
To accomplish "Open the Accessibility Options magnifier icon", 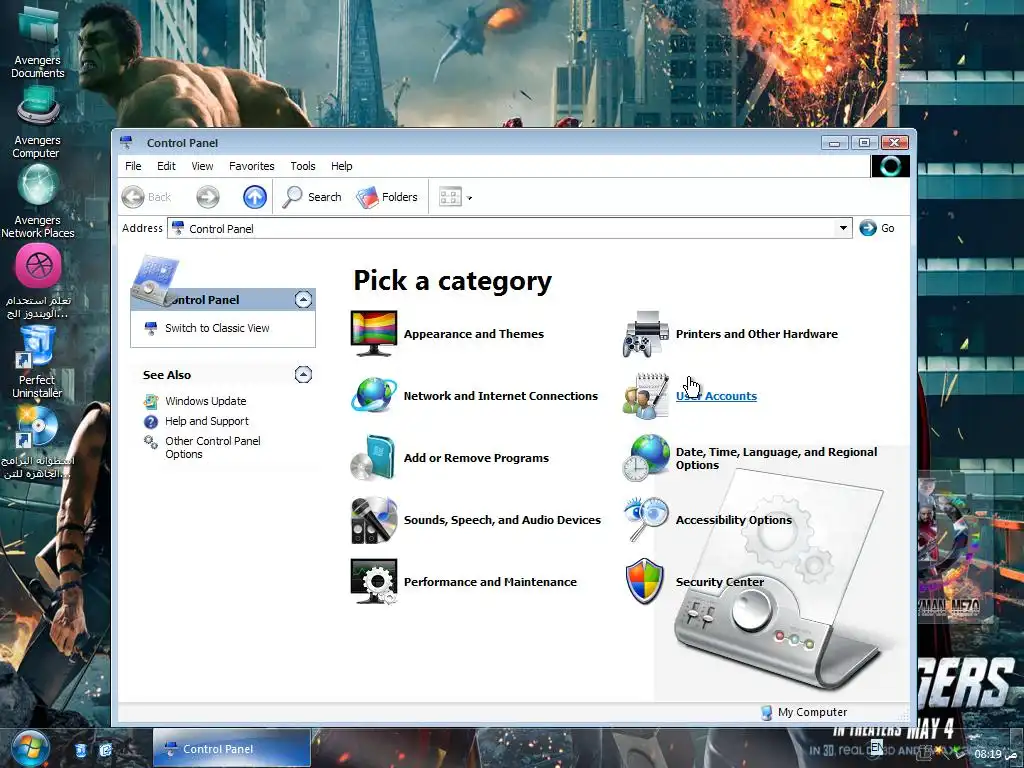I will (645, 520).
